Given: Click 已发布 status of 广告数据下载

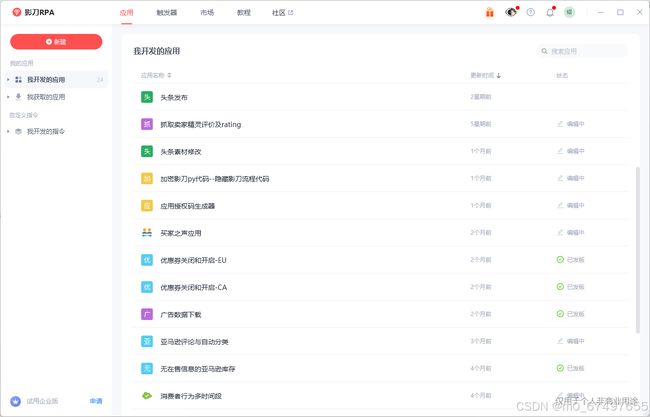Looking at the screenshot, I should 570,314.
